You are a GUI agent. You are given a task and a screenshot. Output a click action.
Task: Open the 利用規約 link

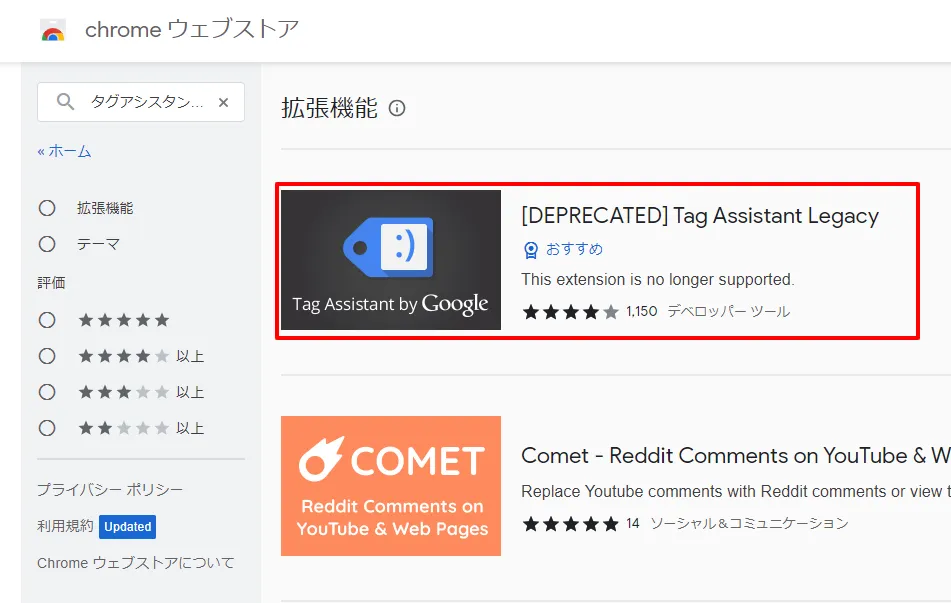pos(66,526)
